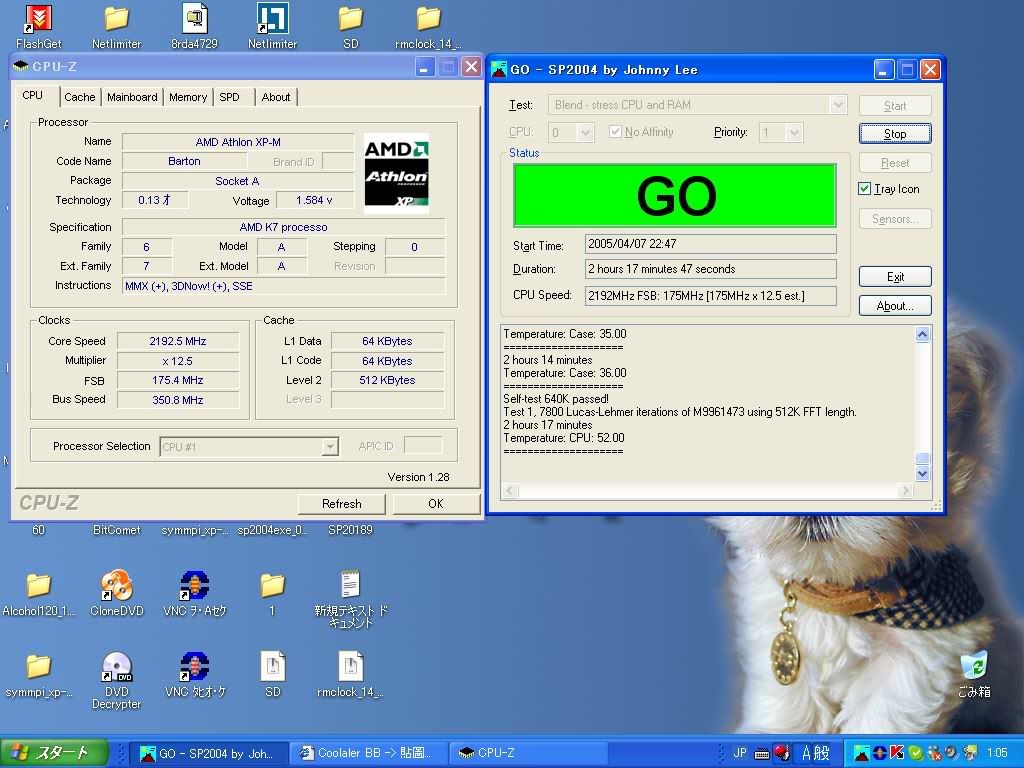Toggle the Tray Icon checkbox

pyautogui.click(x=865, y=189)
